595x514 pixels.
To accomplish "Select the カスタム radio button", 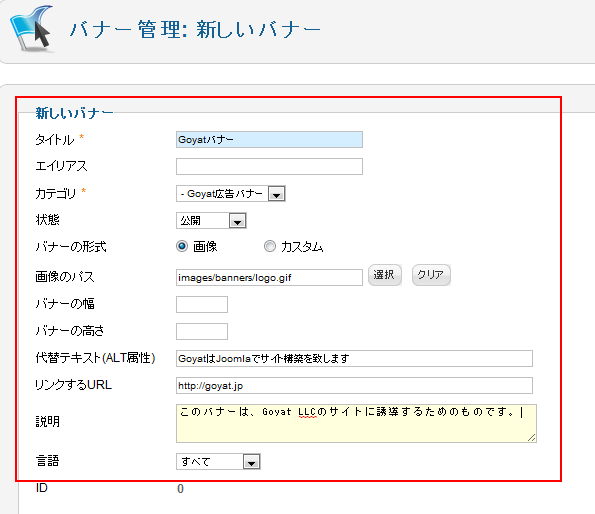I will pos(270,246).
